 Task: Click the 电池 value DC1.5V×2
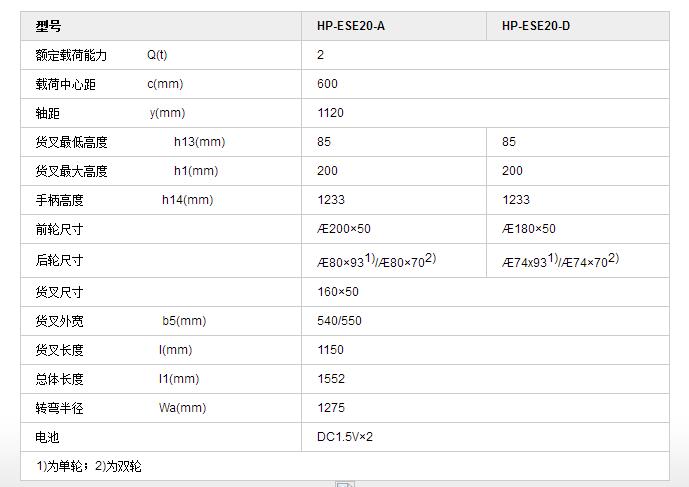coord(345,437)
